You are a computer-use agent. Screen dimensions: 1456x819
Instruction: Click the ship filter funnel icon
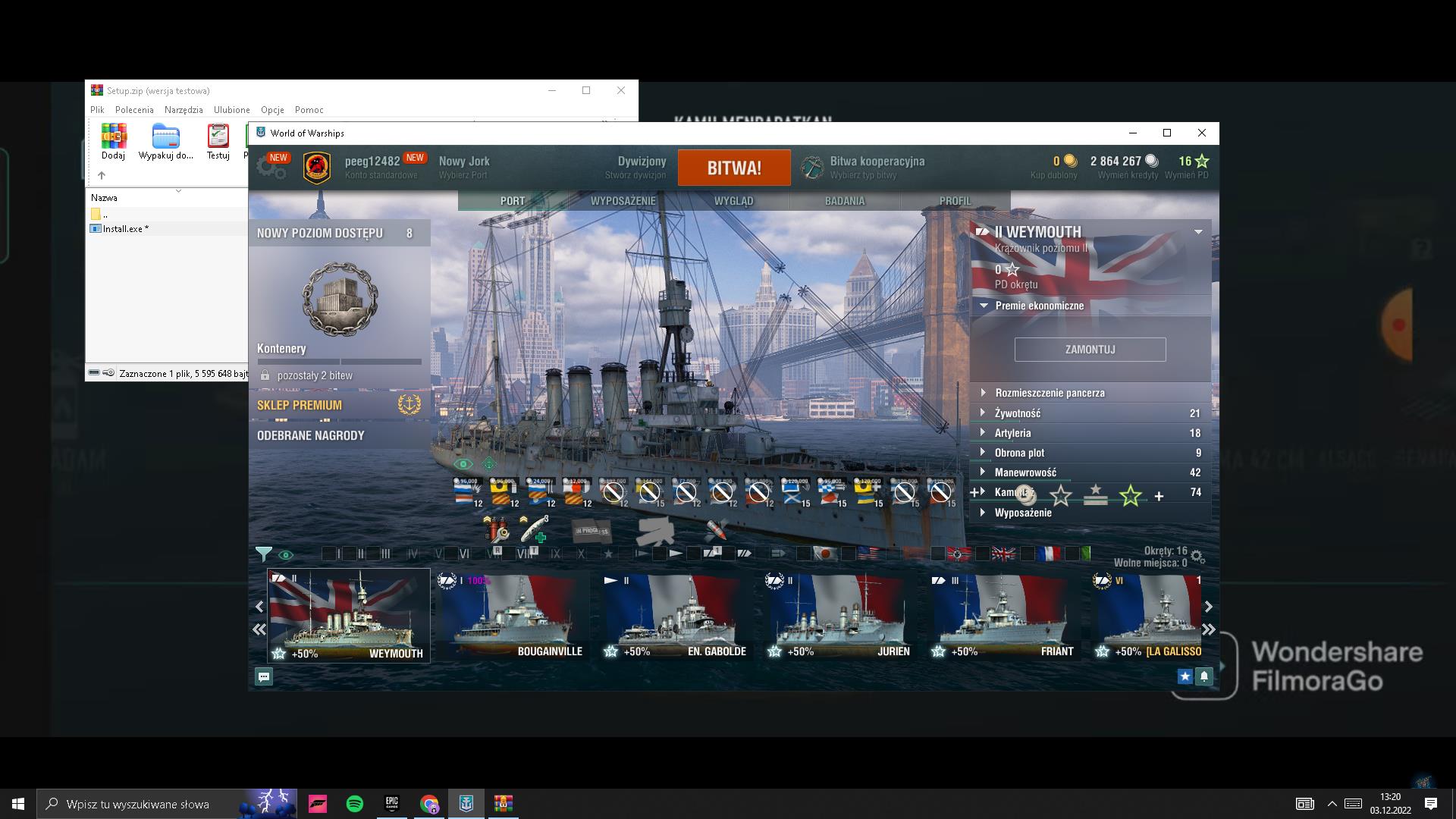(x=263, y=554)
